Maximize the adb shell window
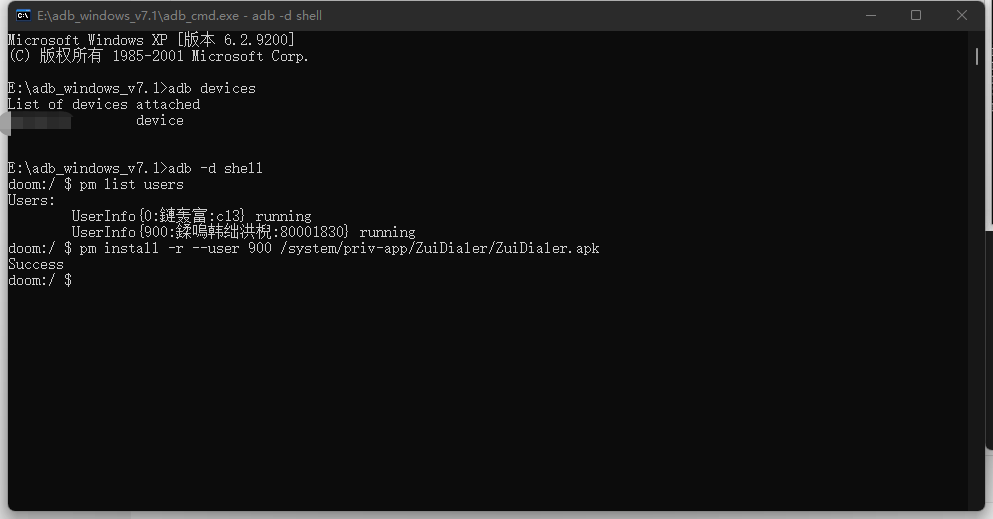The width and height of the screenshot is (993, 519). (x=916, y=15)
